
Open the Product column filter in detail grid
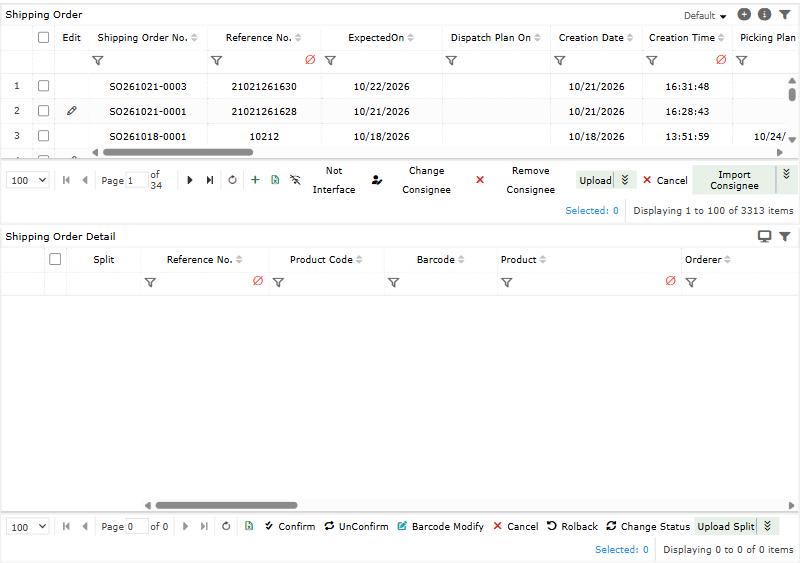(507, 282)
